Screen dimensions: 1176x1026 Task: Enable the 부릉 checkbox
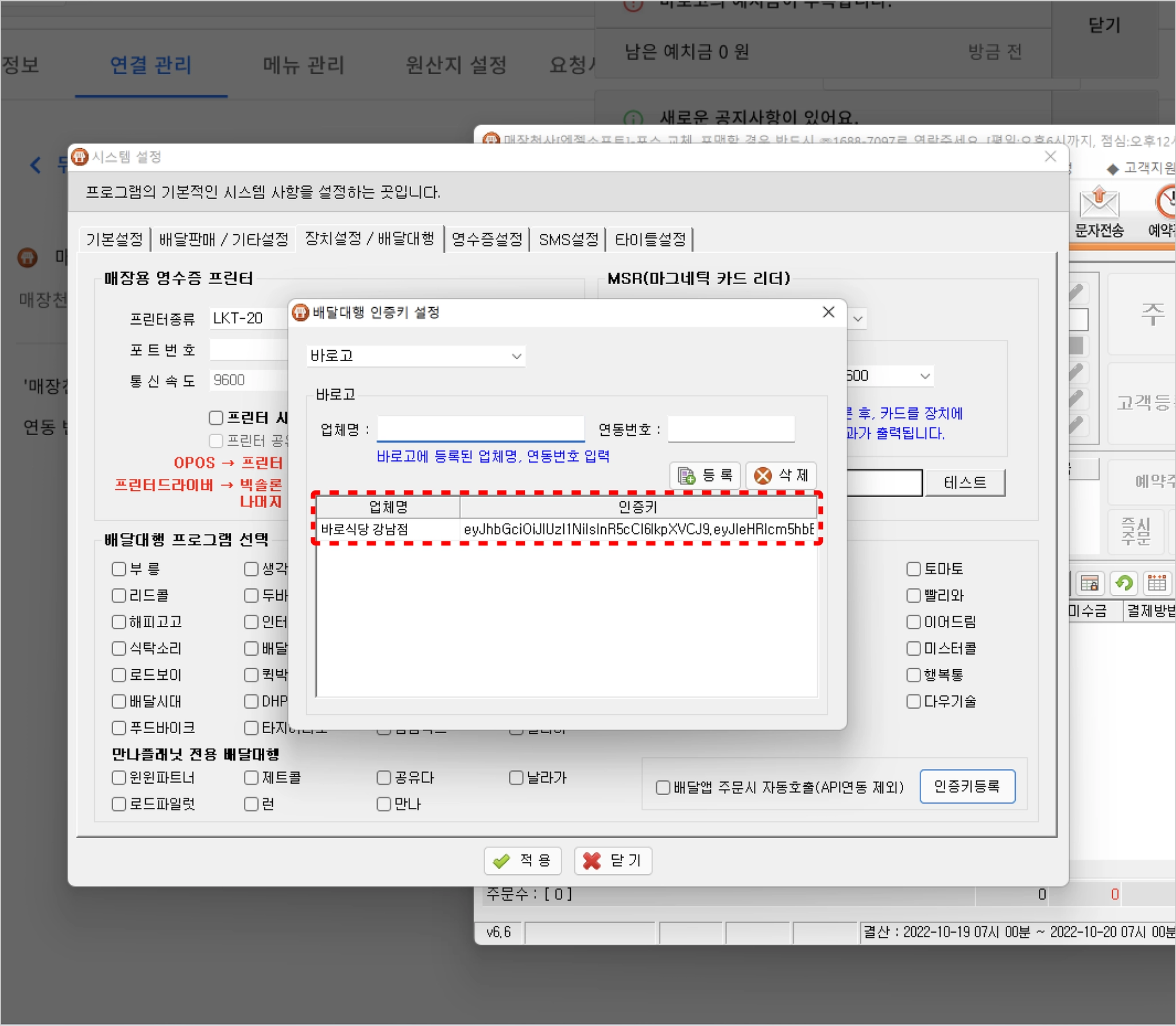(x=119, y=569)
